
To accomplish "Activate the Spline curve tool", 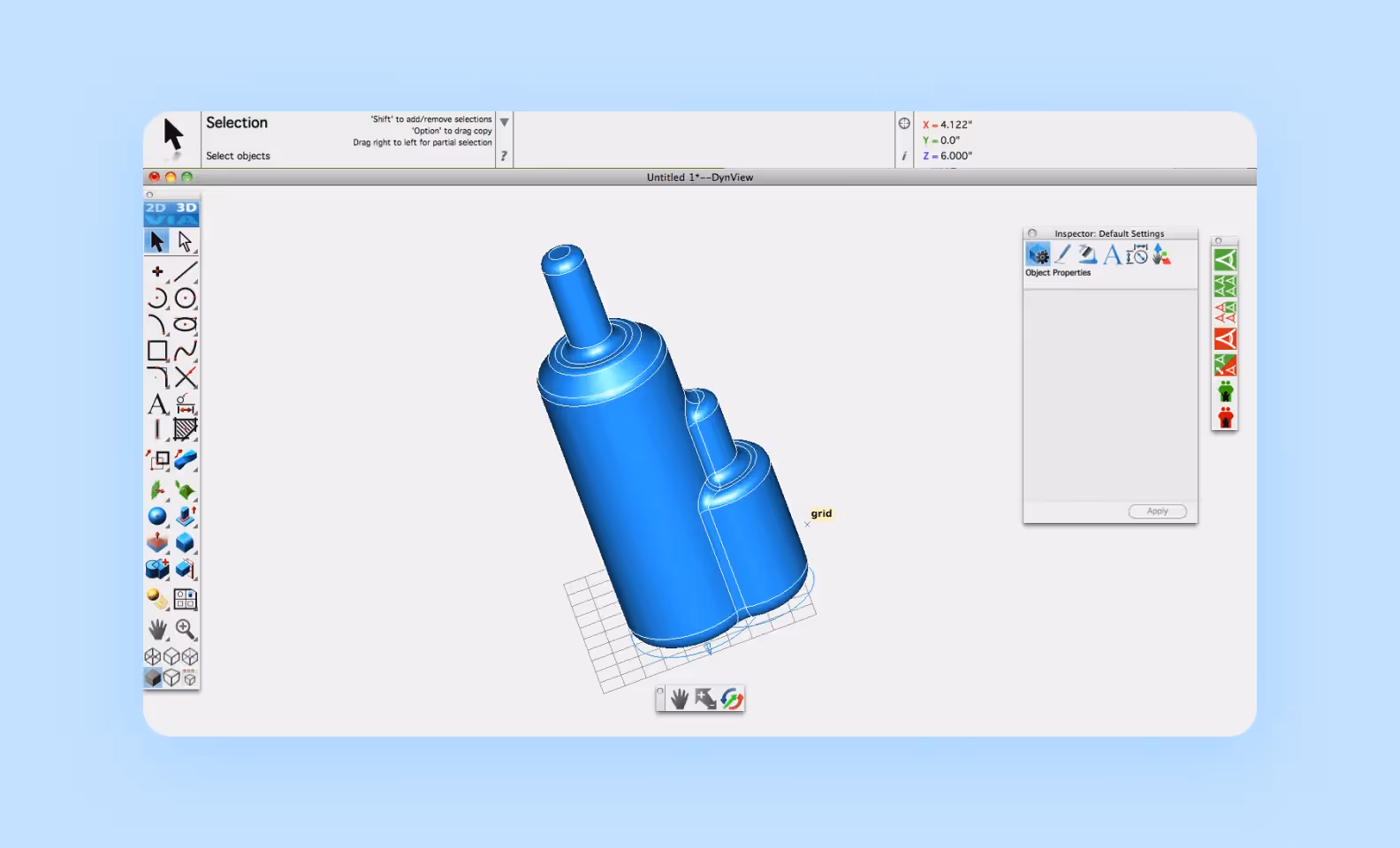I will coord(185,351).
